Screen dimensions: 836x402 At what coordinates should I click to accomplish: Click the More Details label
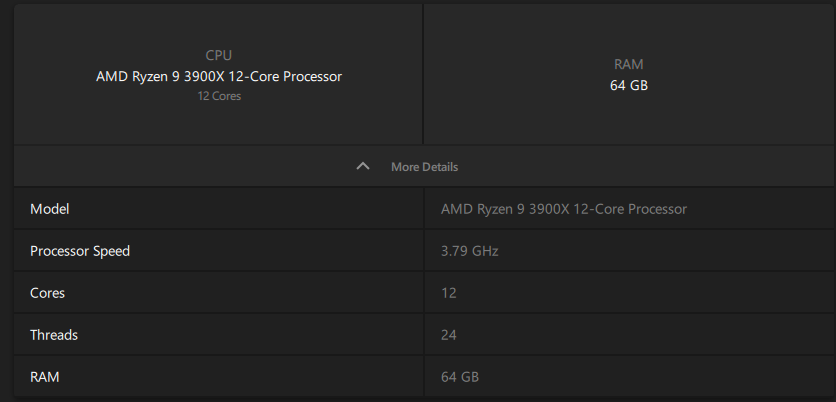click(424, 167)
